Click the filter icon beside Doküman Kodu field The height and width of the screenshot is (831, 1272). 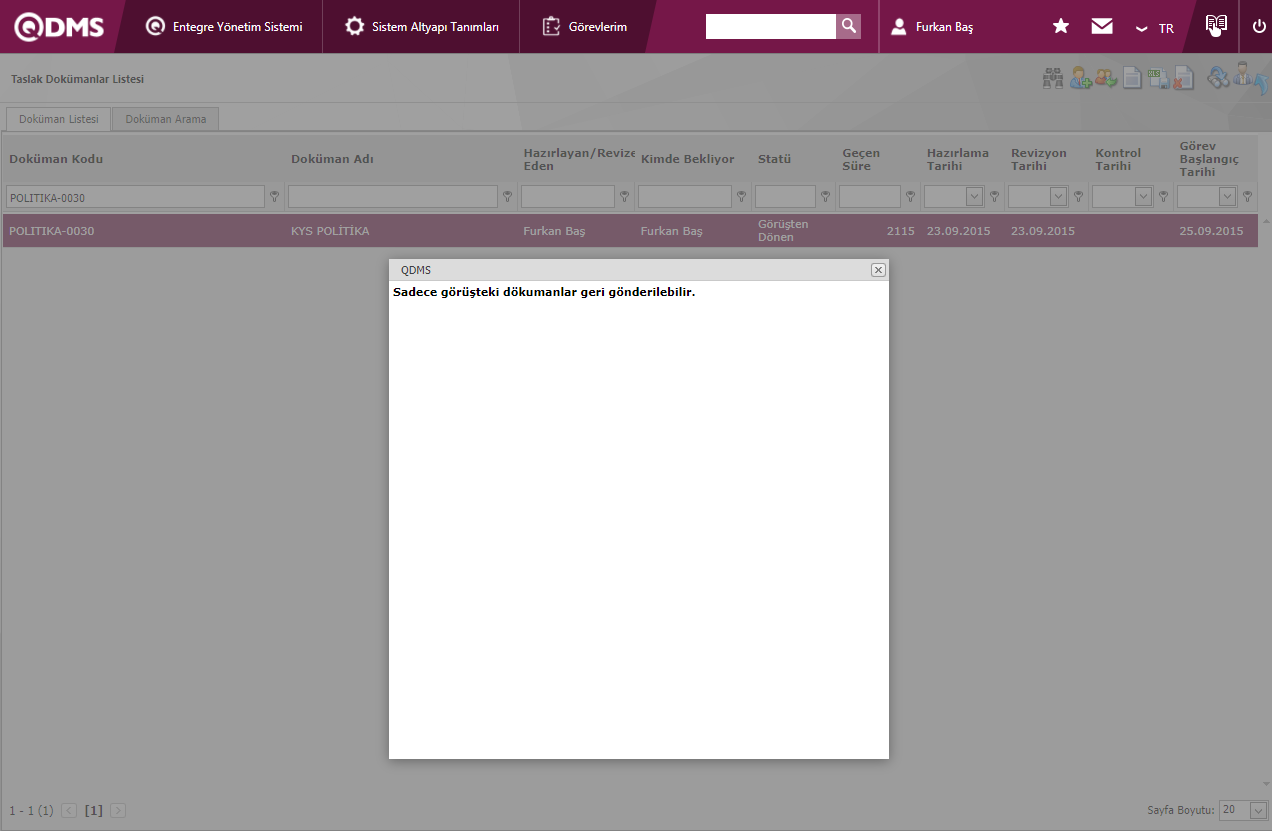(x=274, y=197)
